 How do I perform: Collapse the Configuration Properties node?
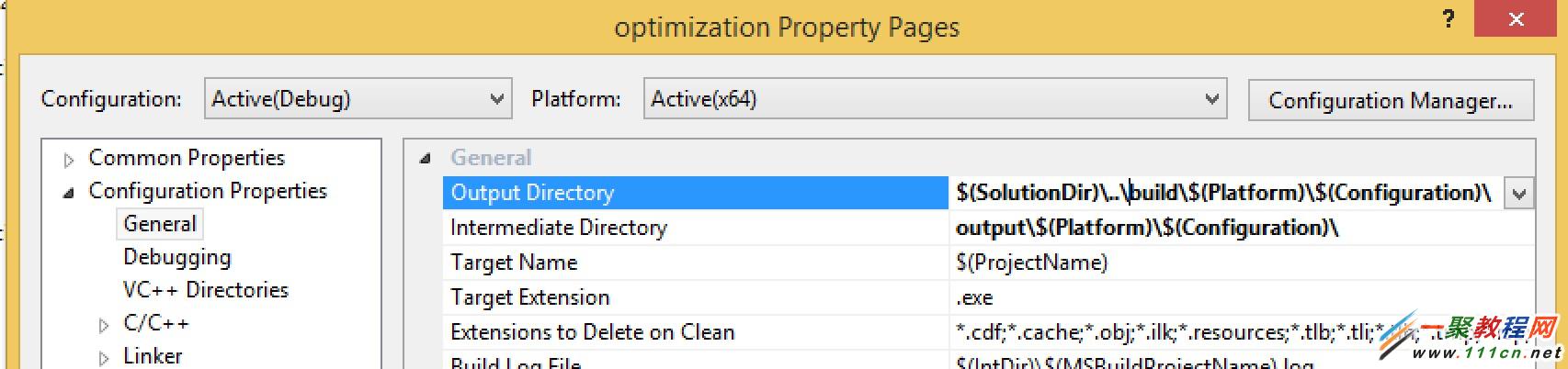point(69,193)
